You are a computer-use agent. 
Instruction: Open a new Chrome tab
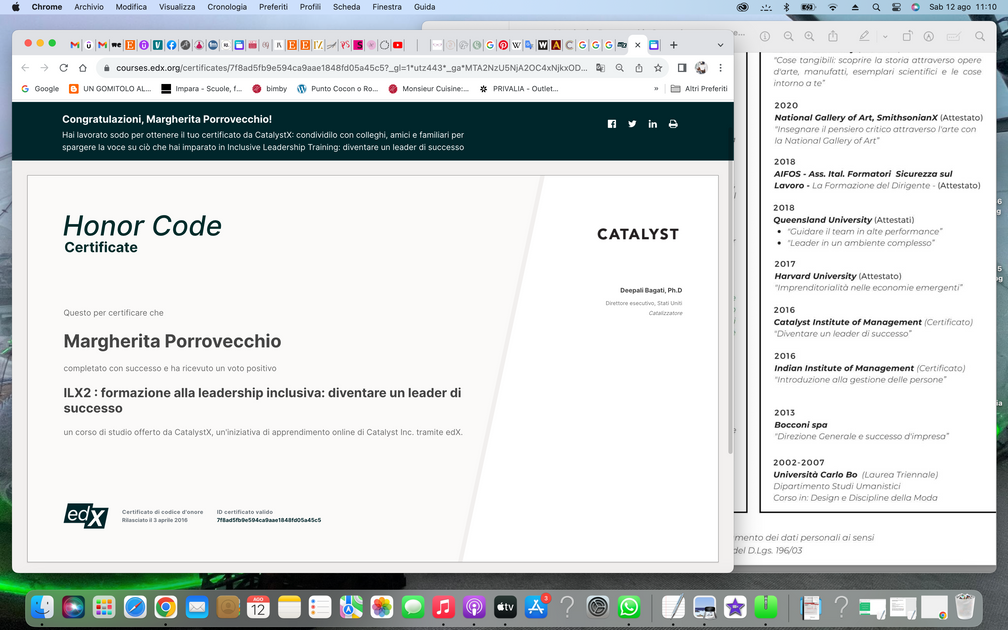[674, 45]
